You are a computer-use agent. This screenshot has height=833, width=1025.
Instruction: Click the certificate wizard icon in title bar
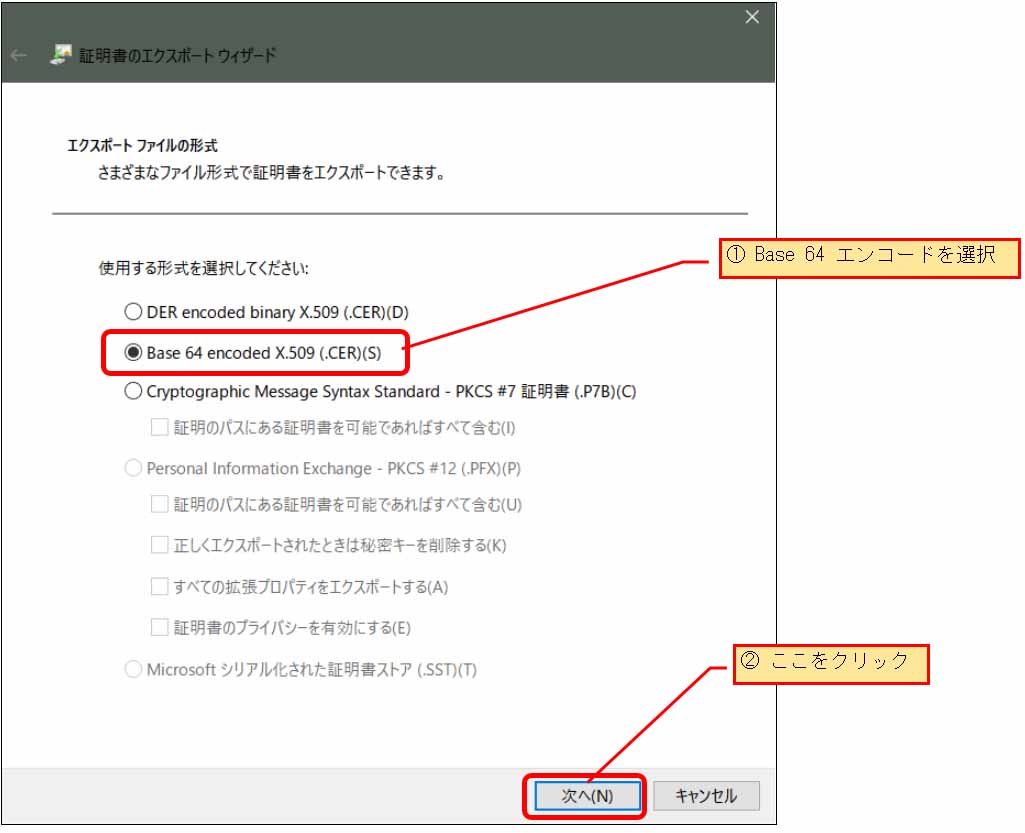tap(61, 55)
